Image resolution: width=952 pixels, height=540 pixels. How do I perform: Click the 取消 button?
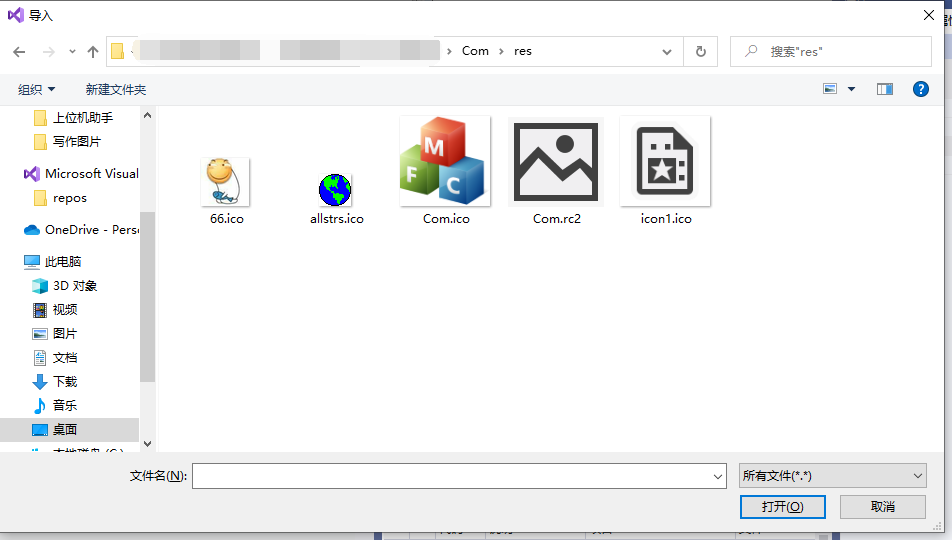click(883, 507)
